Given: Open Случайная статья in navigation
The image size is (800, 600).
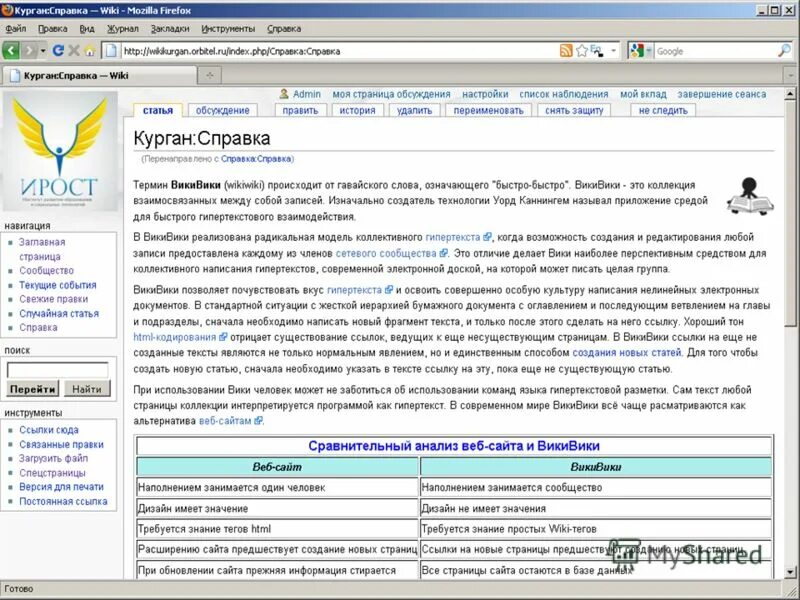Looking at the screenshot, I should pos(59,313).
